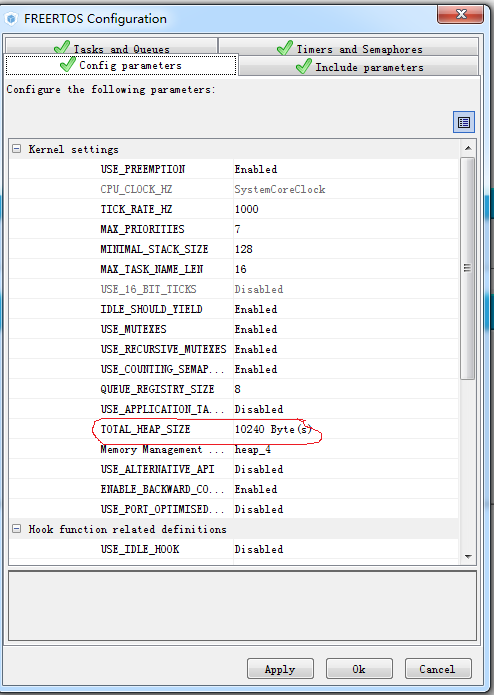This screenshot has height=695, width=494.
Task: Edit MAX_TASK_NAME_LEN value 16
Action: point(241,269)
